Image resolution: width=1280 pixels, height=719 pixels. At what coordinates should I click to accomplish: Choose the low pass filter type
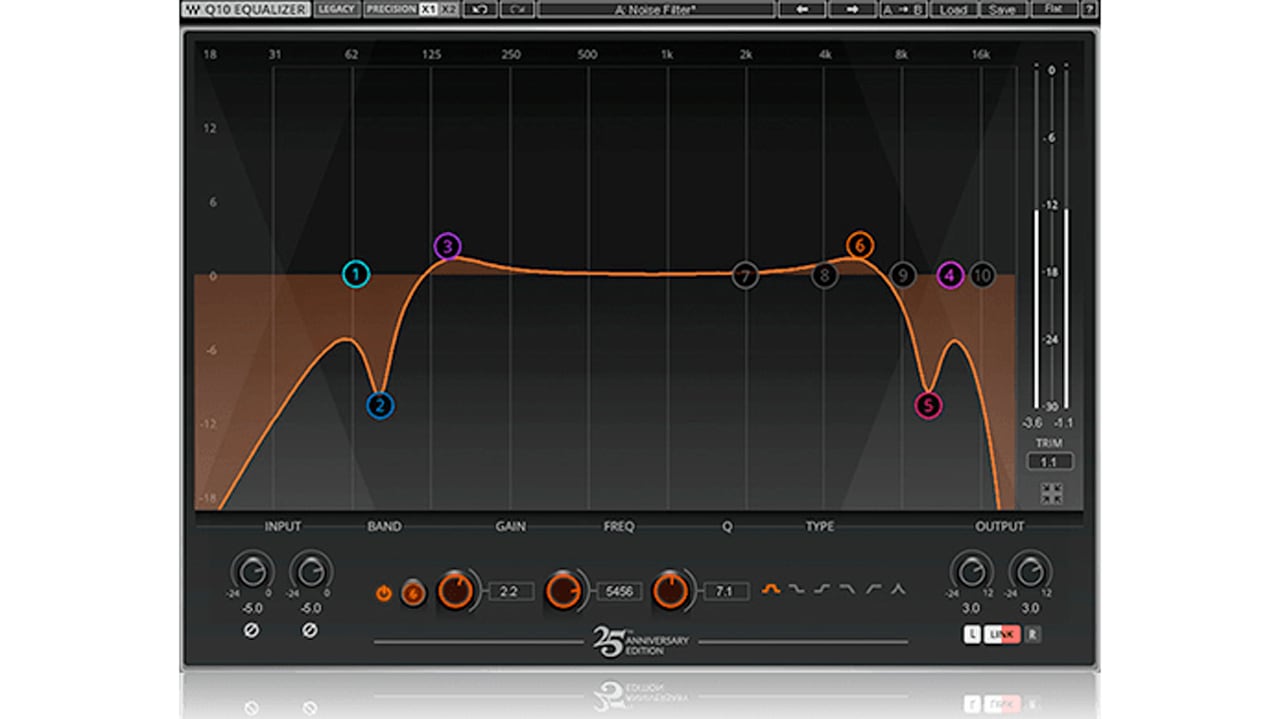click(847, 590)
